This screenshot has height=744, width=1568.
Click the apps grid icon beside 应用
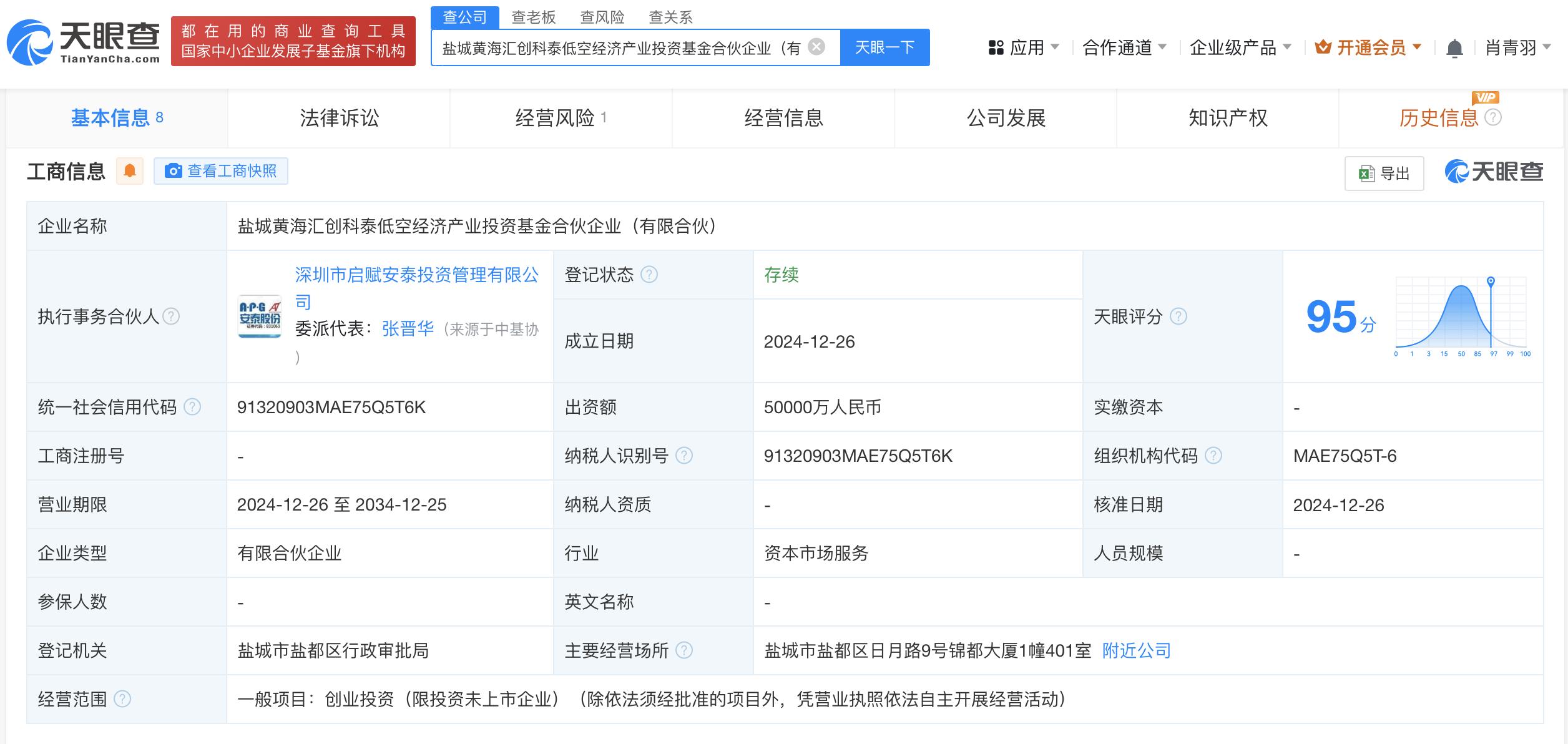[x=995, y=47]
